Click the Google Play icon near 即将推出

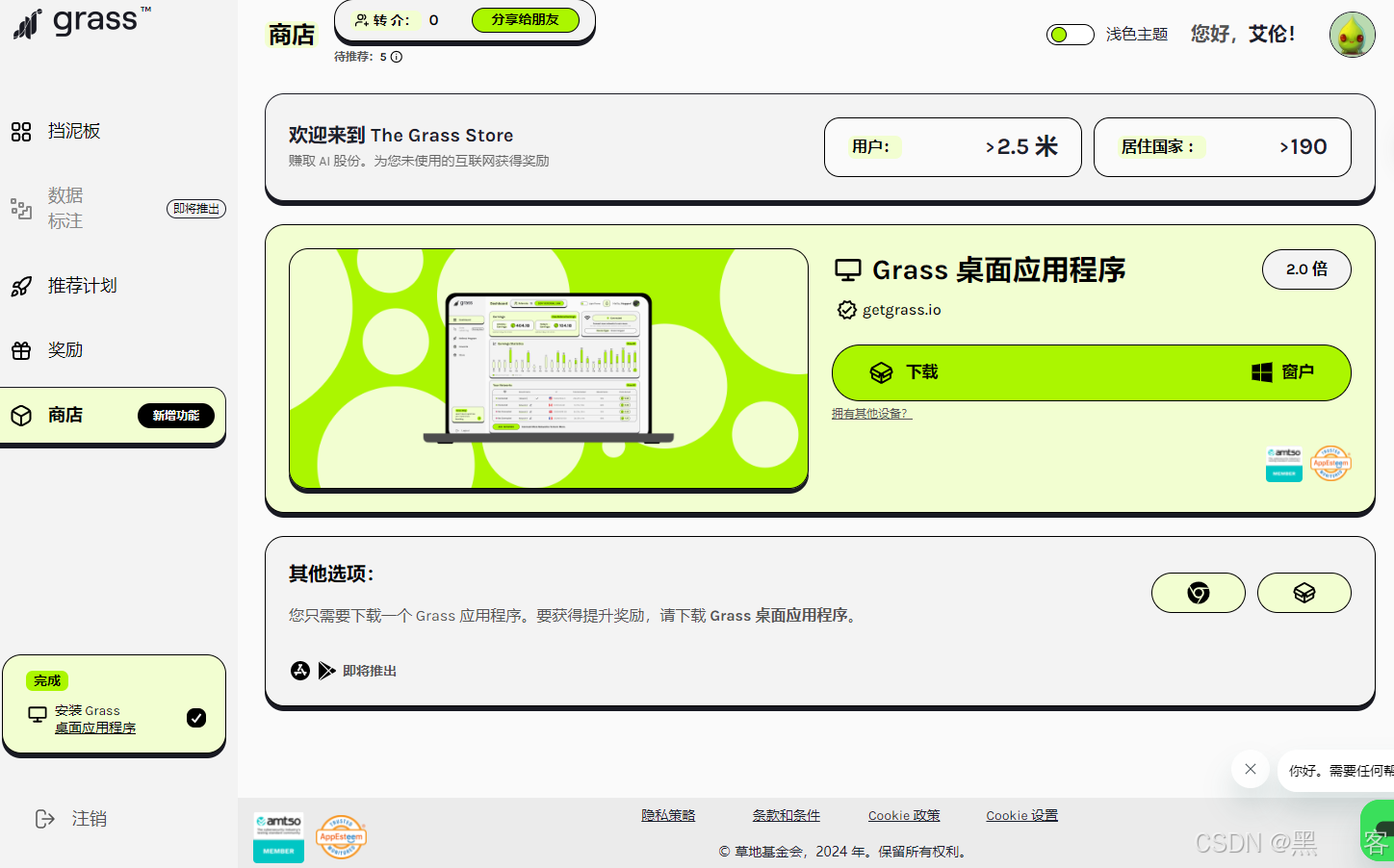coord(327,671)
